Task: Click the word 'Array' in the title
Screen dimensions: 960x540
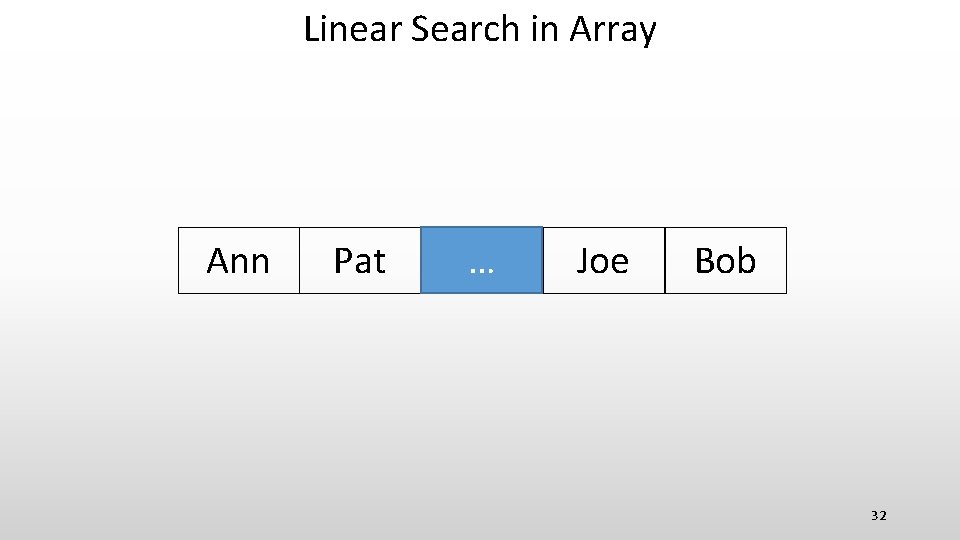Action: click(x=612, y=30)
